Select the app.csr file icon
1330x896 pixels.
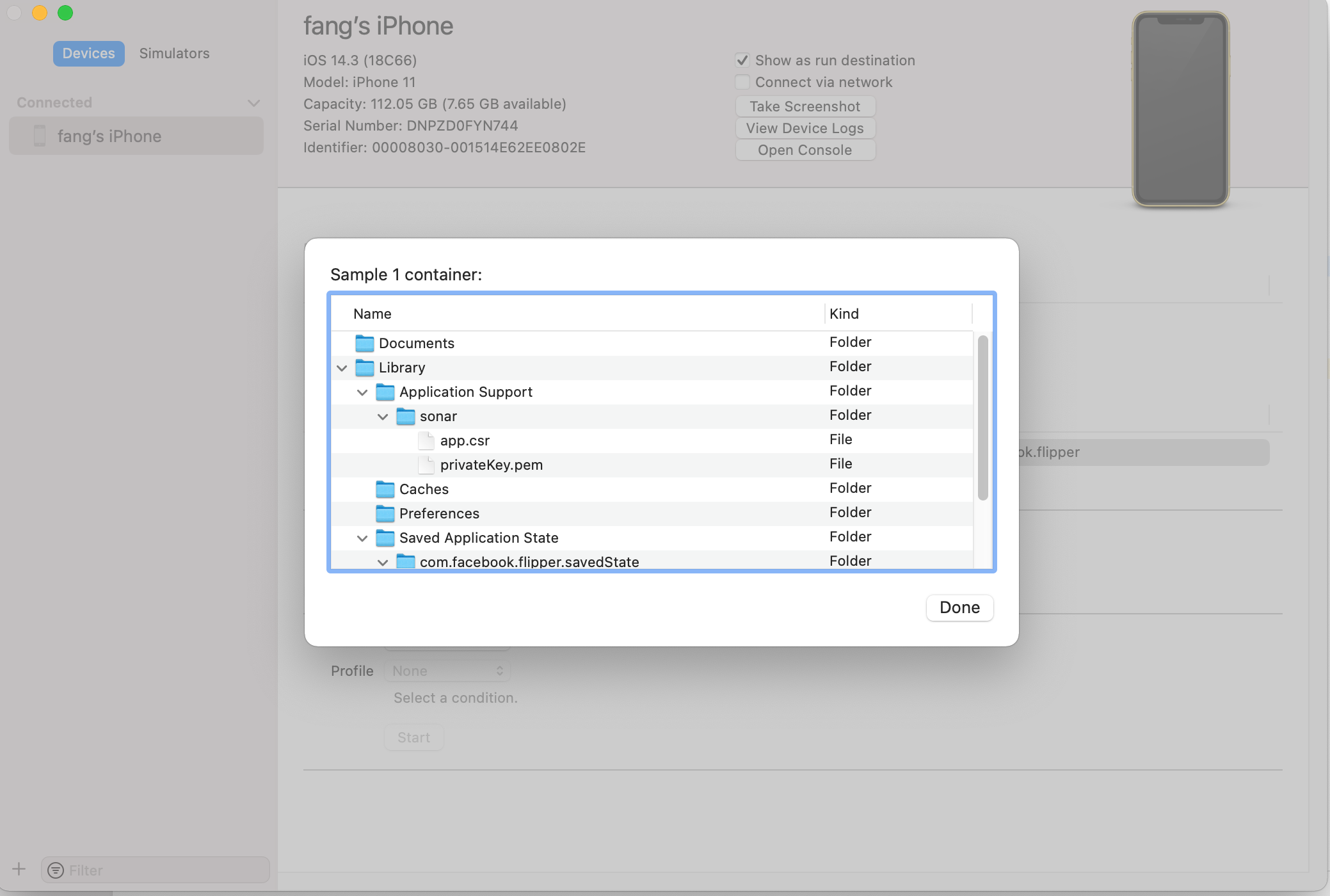pyautogui.click(x=426, y=440)
